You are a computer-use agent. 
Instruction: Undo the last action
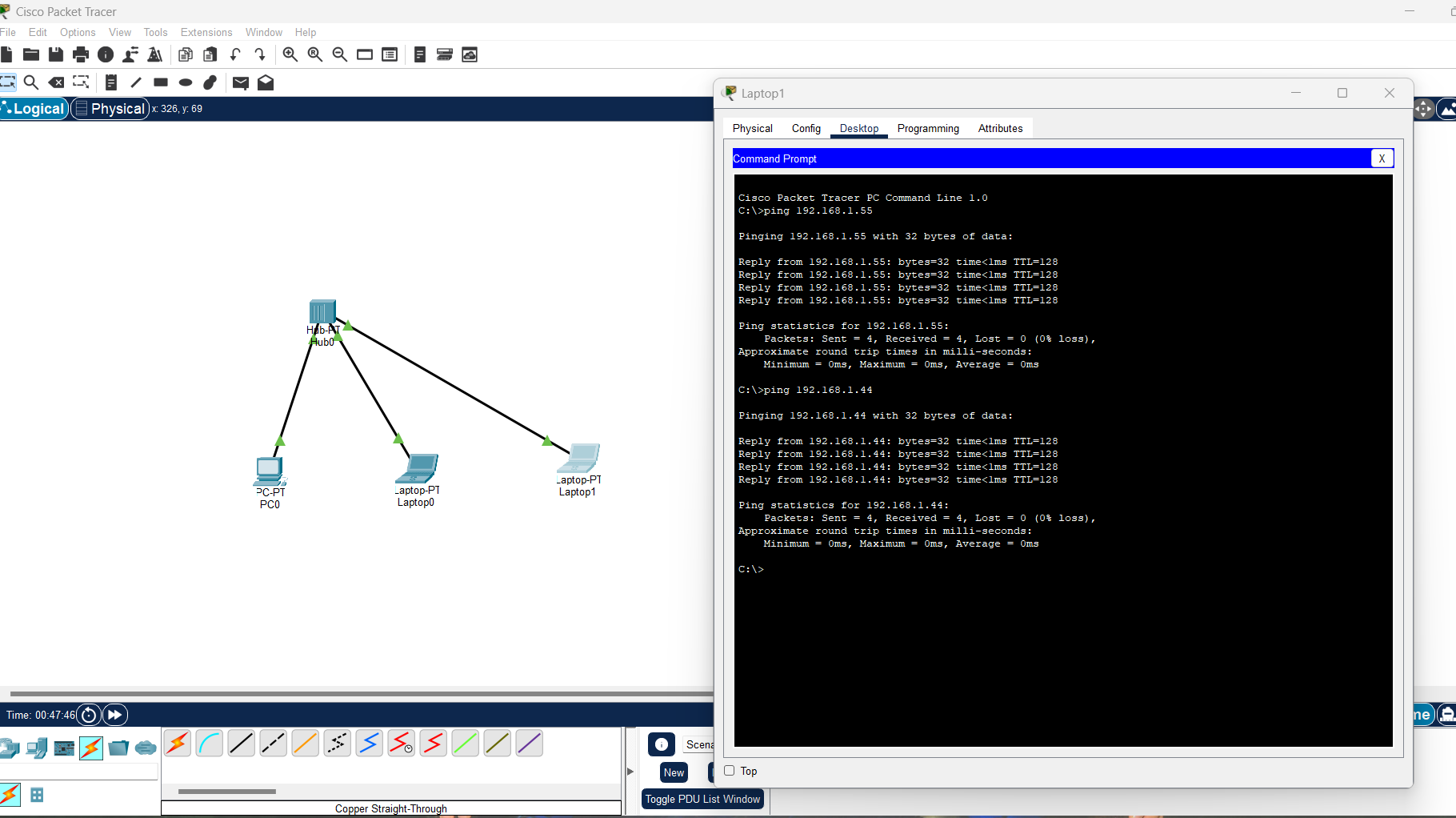point(235,54)
